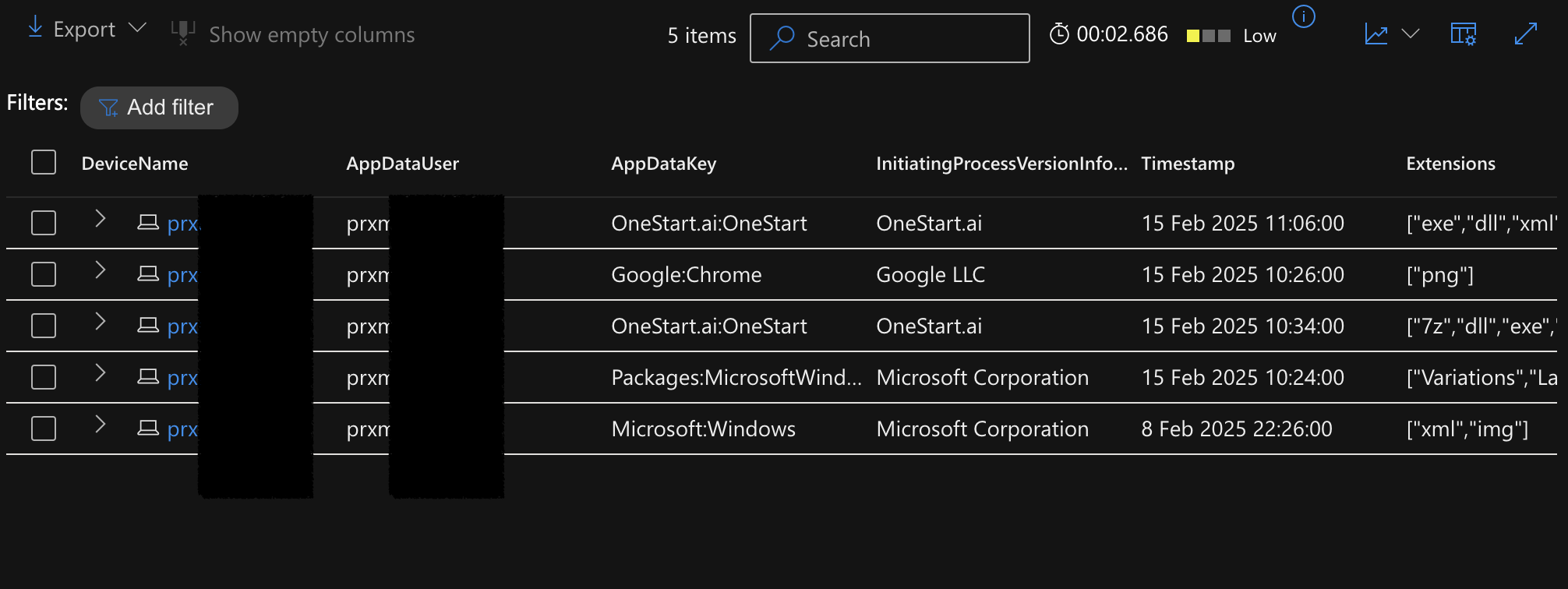Expand the 10:34:00 OneStart row chevron
This screenshot has width=1568, height=589.
click(100, 321)
